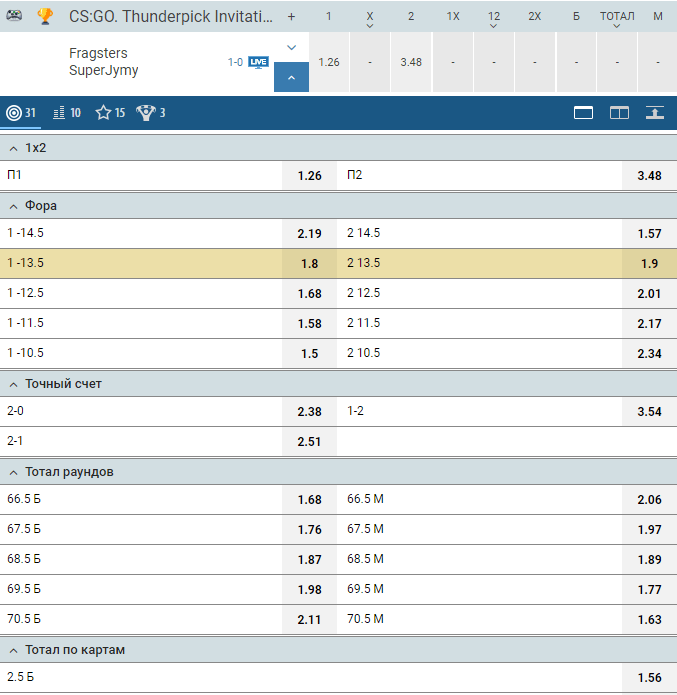Bet under 68.5 rounds at 1.89

click(649, 559)
